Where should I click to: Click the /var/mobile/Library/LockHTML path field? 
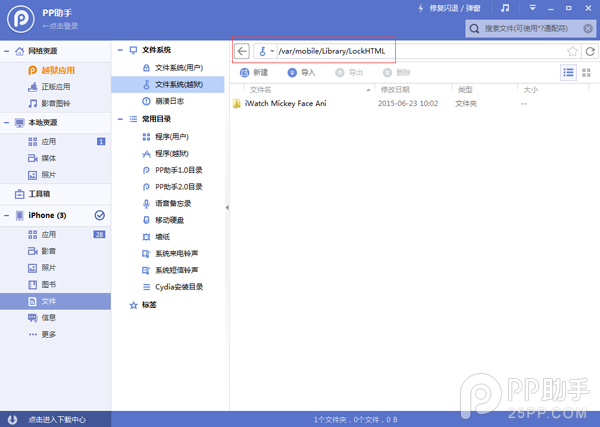(x=421, y=51)
